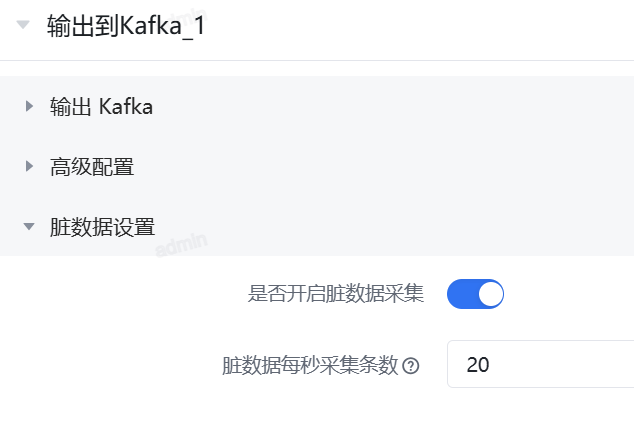Click the help icon beside 脏数据每秒采集条数
634x428 pixels.
(x=410, y=366)
